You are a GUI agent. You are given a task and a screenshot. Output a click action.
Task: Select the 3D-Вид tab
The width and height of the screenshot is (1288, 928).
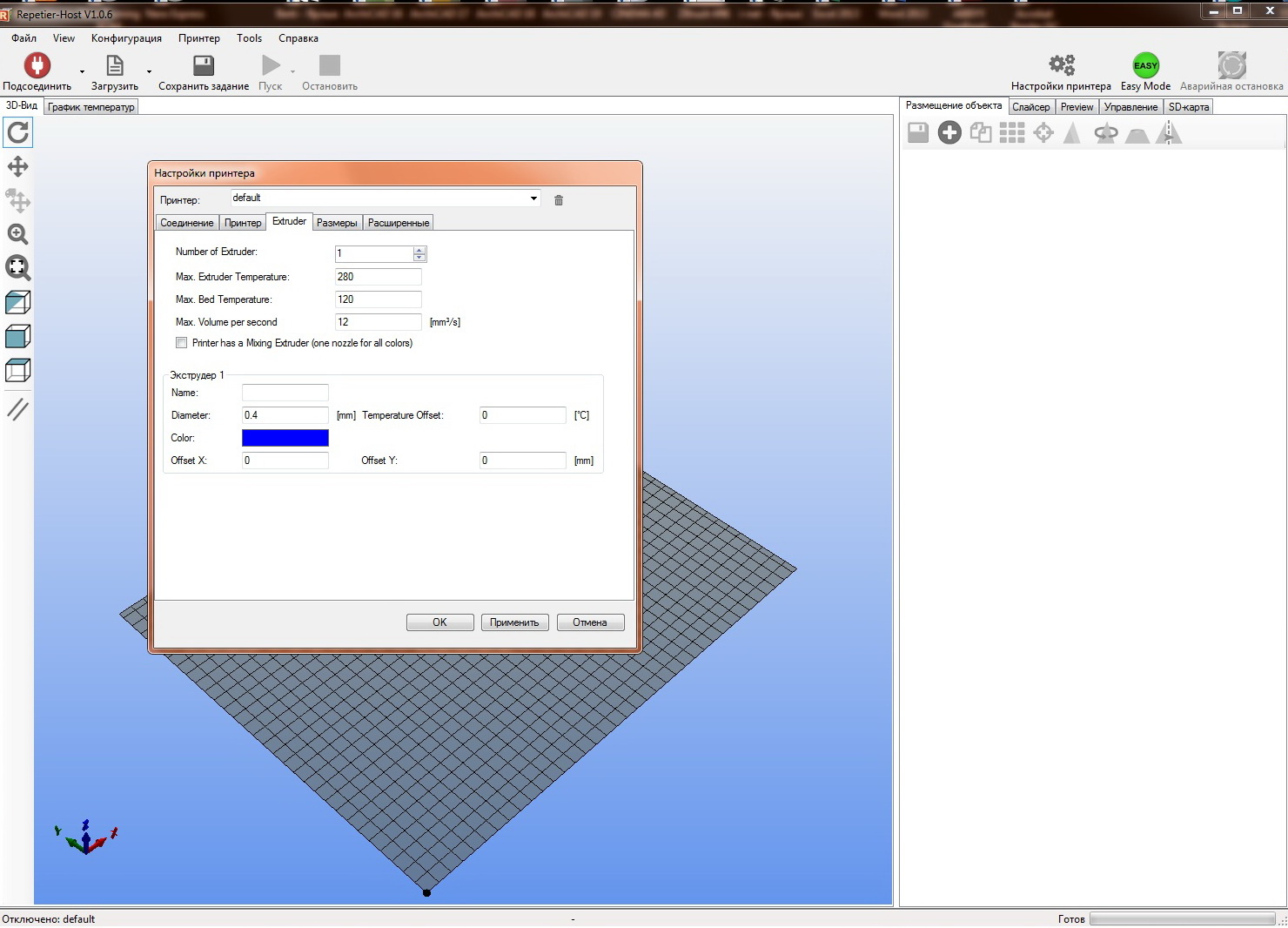point(22,105)
